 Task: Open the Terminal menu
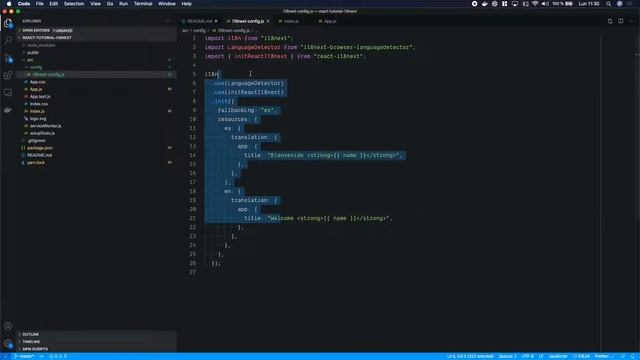click(x=143, y=4)
